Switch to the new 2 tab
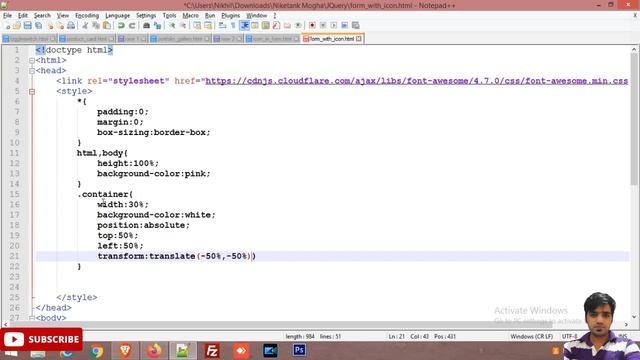Image resolution: width=640 pixels, height=360 pixels. (x=228, y=39)
